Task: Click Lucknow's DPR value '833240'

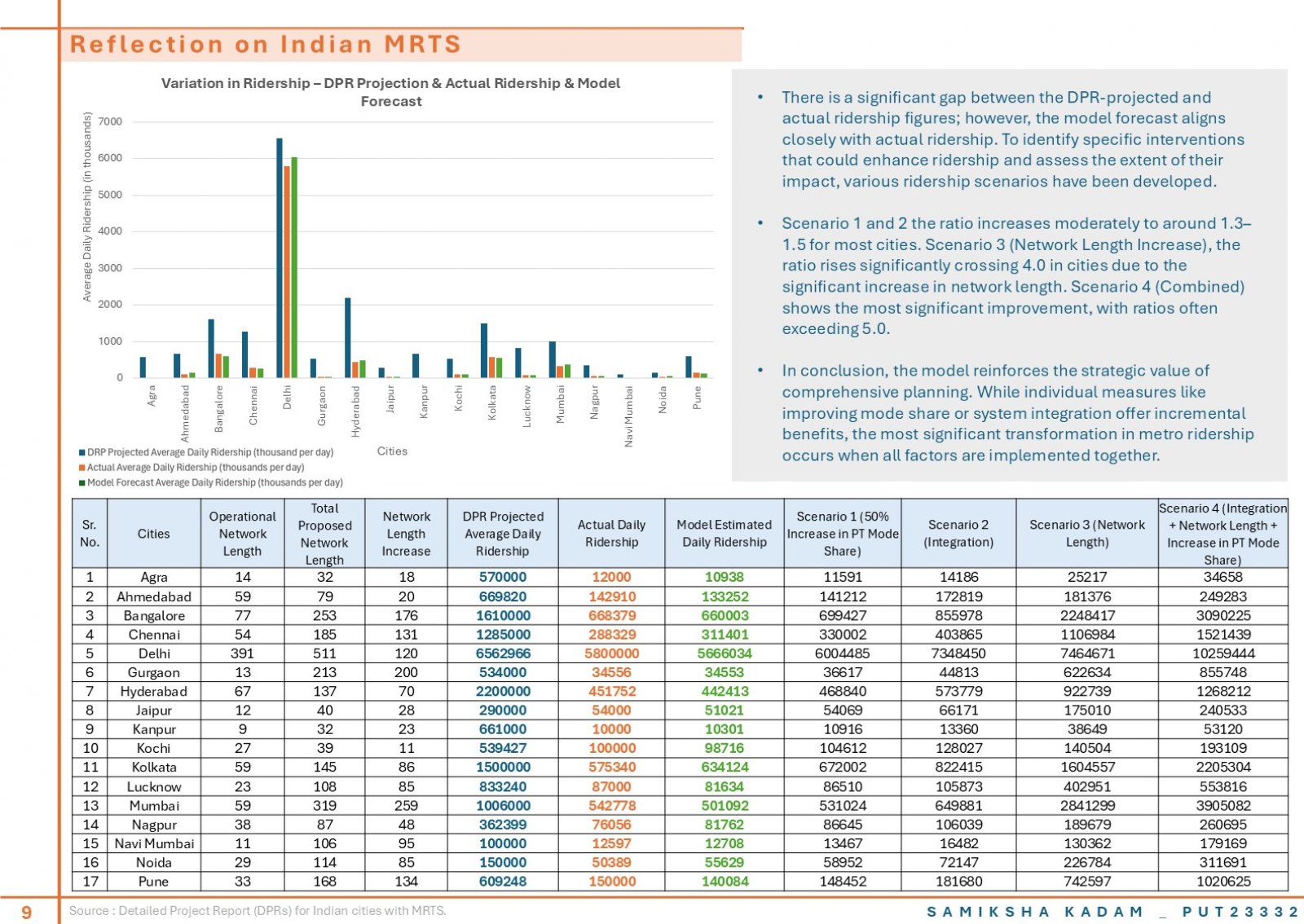Action: point(503,786)
